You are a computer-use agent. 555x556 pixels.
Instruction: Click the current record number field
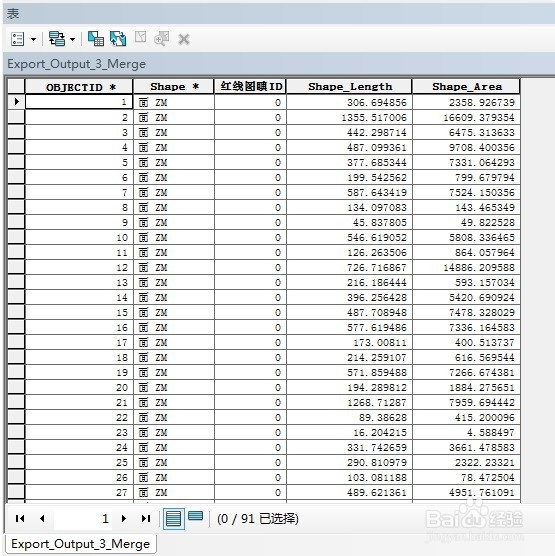point(83,518)
